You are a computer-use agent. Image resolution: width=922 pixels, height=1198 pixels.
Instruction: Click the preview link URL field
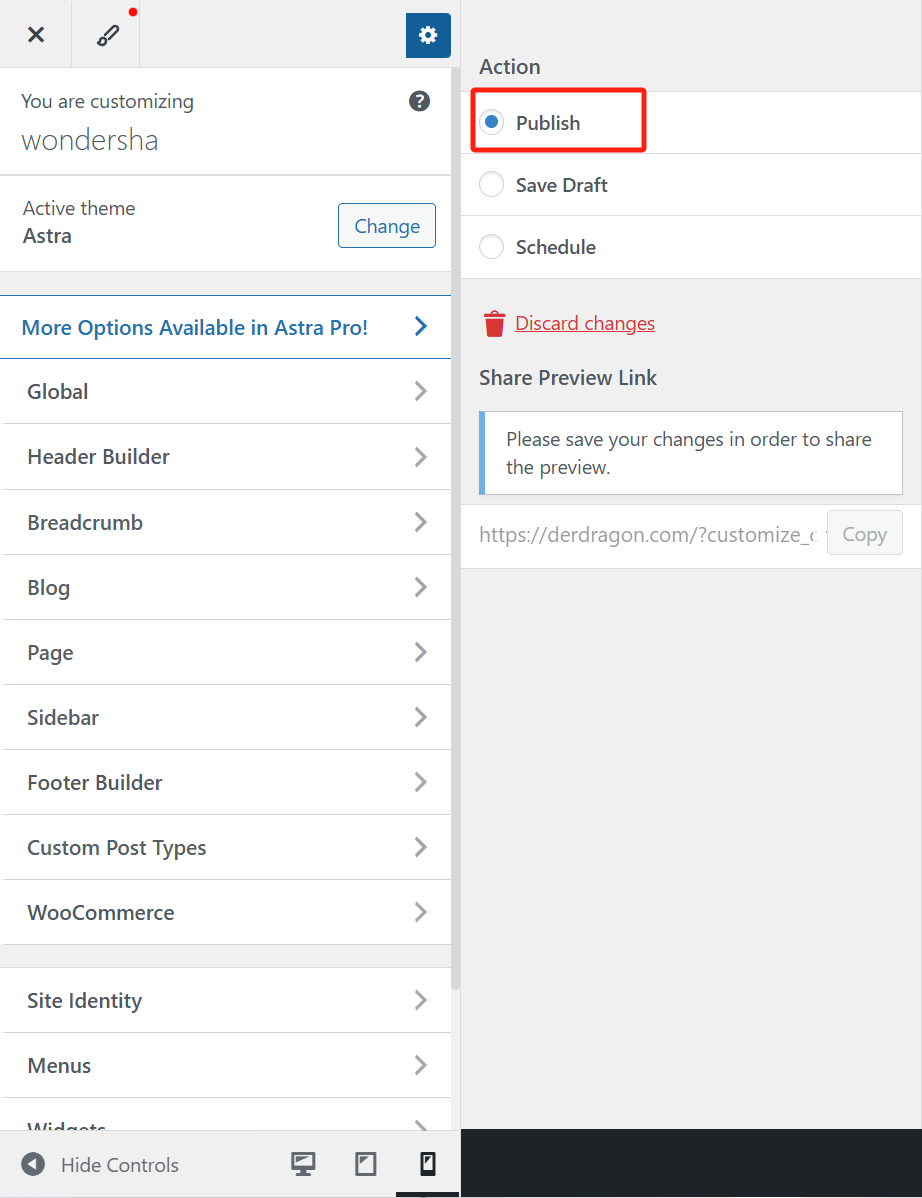coord(646,535)
